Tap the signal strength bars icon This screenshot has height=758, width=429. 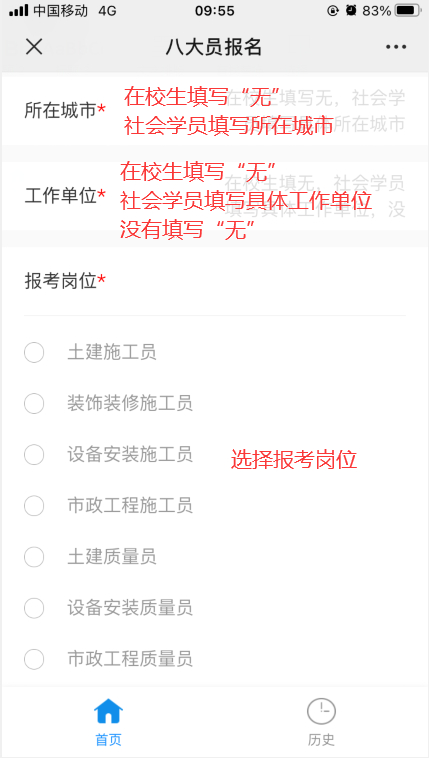18,10
